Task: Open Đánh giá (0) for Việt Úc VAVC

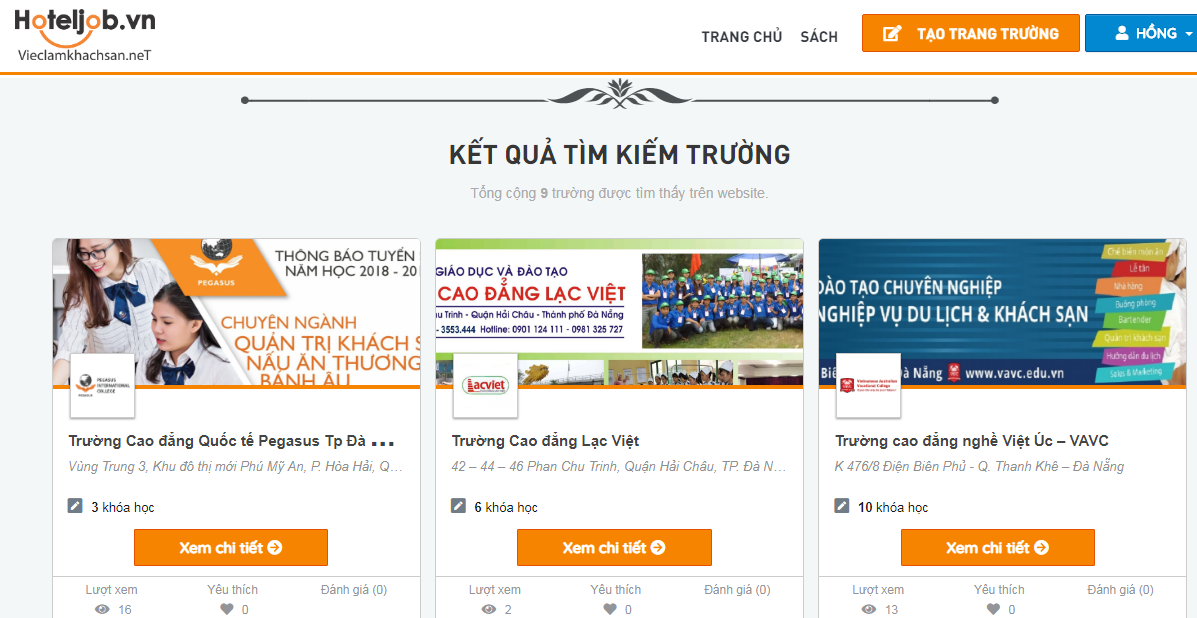Action: click(x=1121, y=590)
